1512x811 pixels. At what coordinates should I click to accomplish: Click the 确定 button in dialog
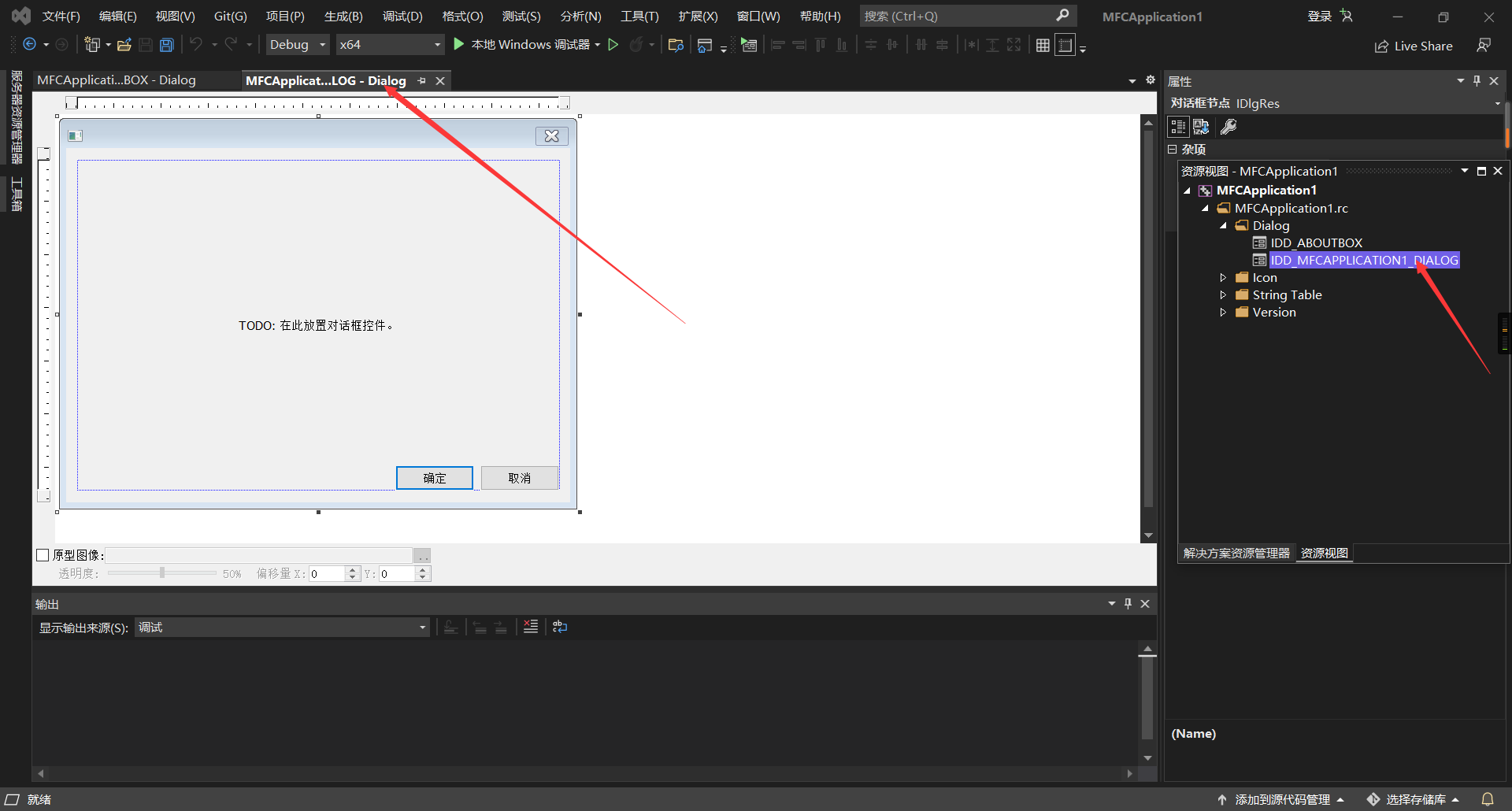435,478
